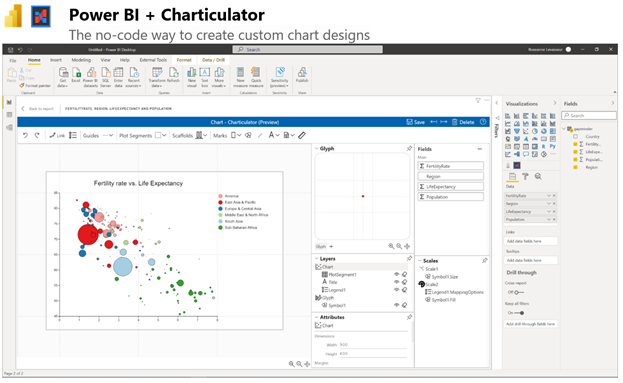This screenshot has height=383, width=623.
Task: Click the Width input field in Attributes
Action: pos(373,345)
